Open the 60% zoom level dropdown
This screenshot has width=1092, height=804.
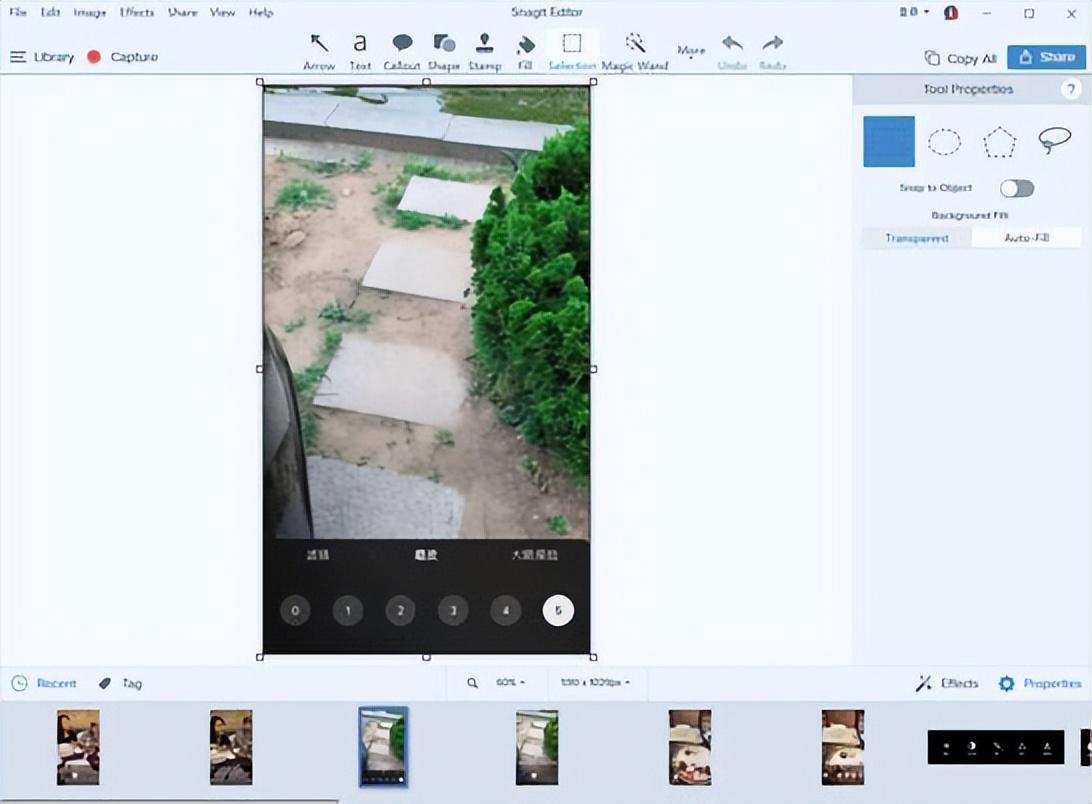coord(510,683)
